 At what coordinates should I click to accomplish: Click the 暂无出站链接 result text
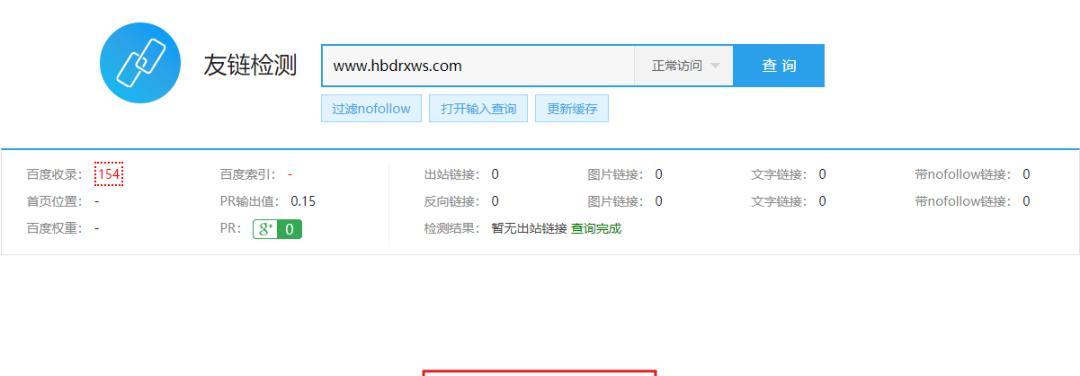[x=529, y=229]
